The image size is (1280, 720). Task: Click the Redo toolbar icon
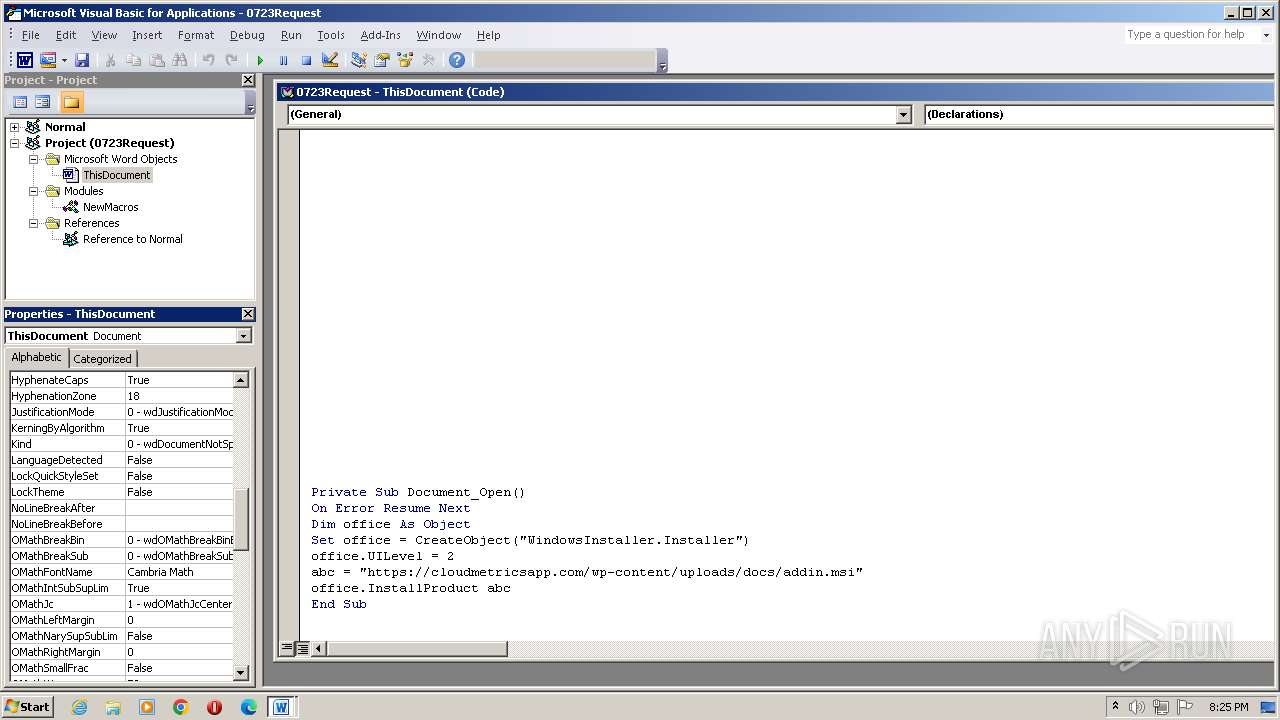pyautogui.click(x=231, y=61)
